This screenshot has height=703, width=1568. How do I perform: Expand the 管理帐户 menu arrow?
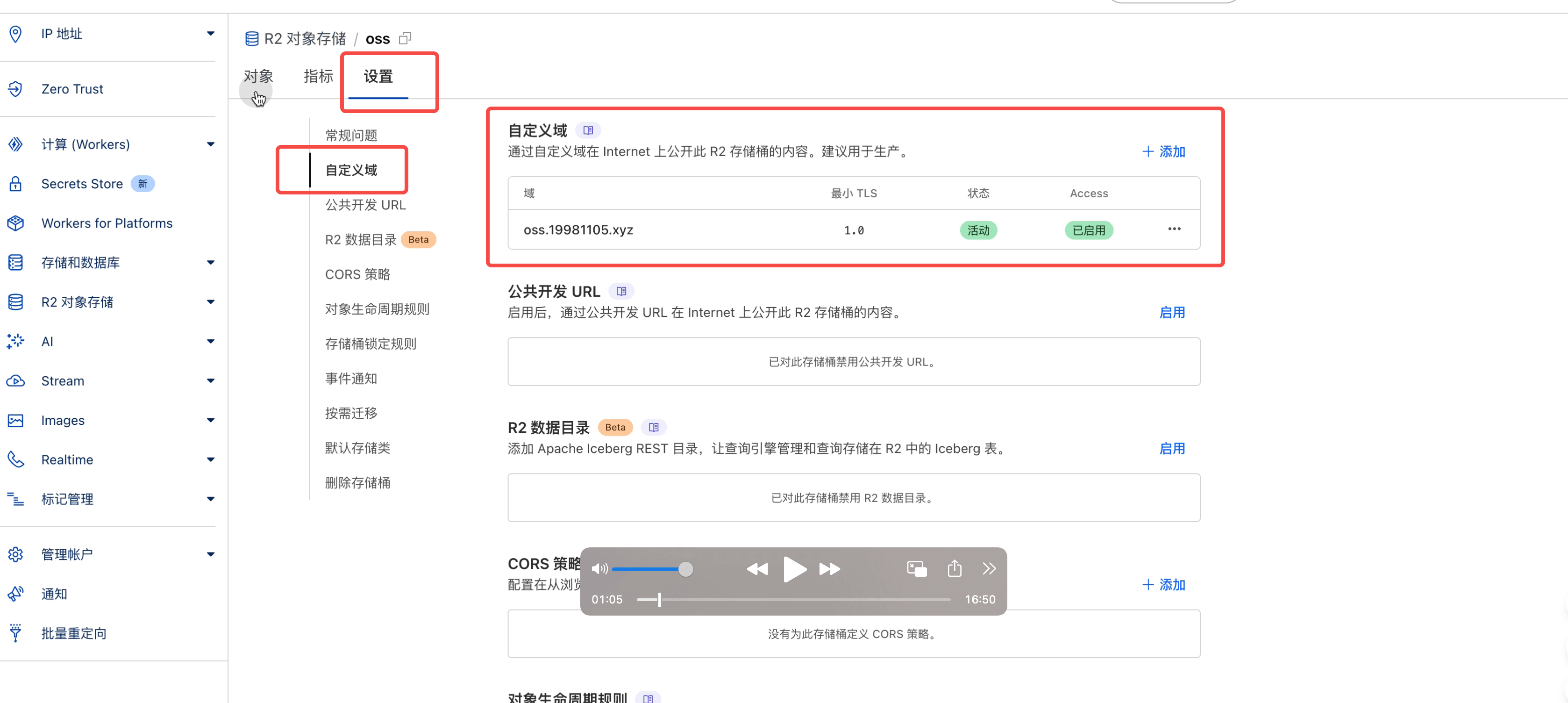pyautogui.click(x=211, y=554)
